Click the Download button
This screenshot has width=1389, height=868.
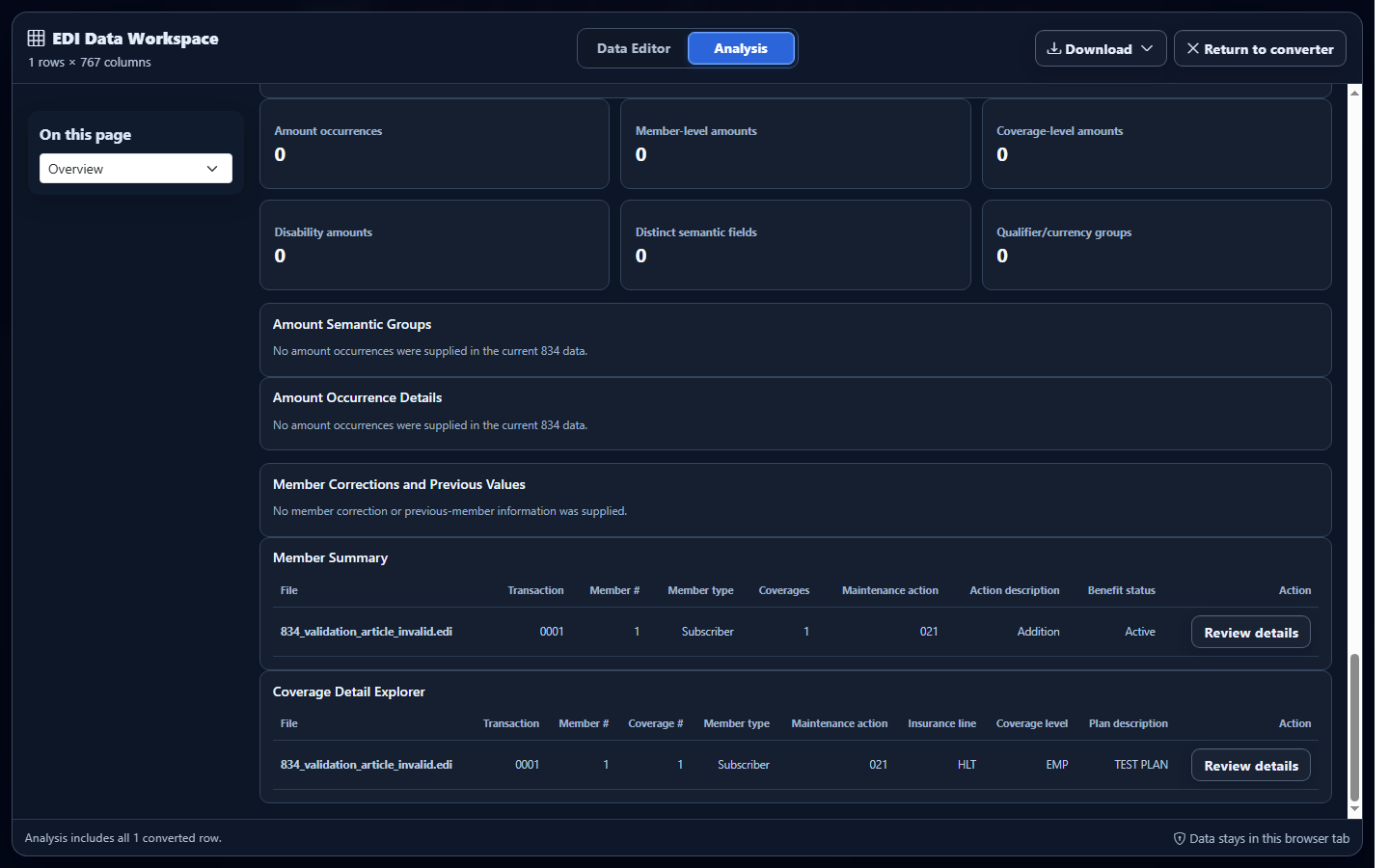(1101, 48)
